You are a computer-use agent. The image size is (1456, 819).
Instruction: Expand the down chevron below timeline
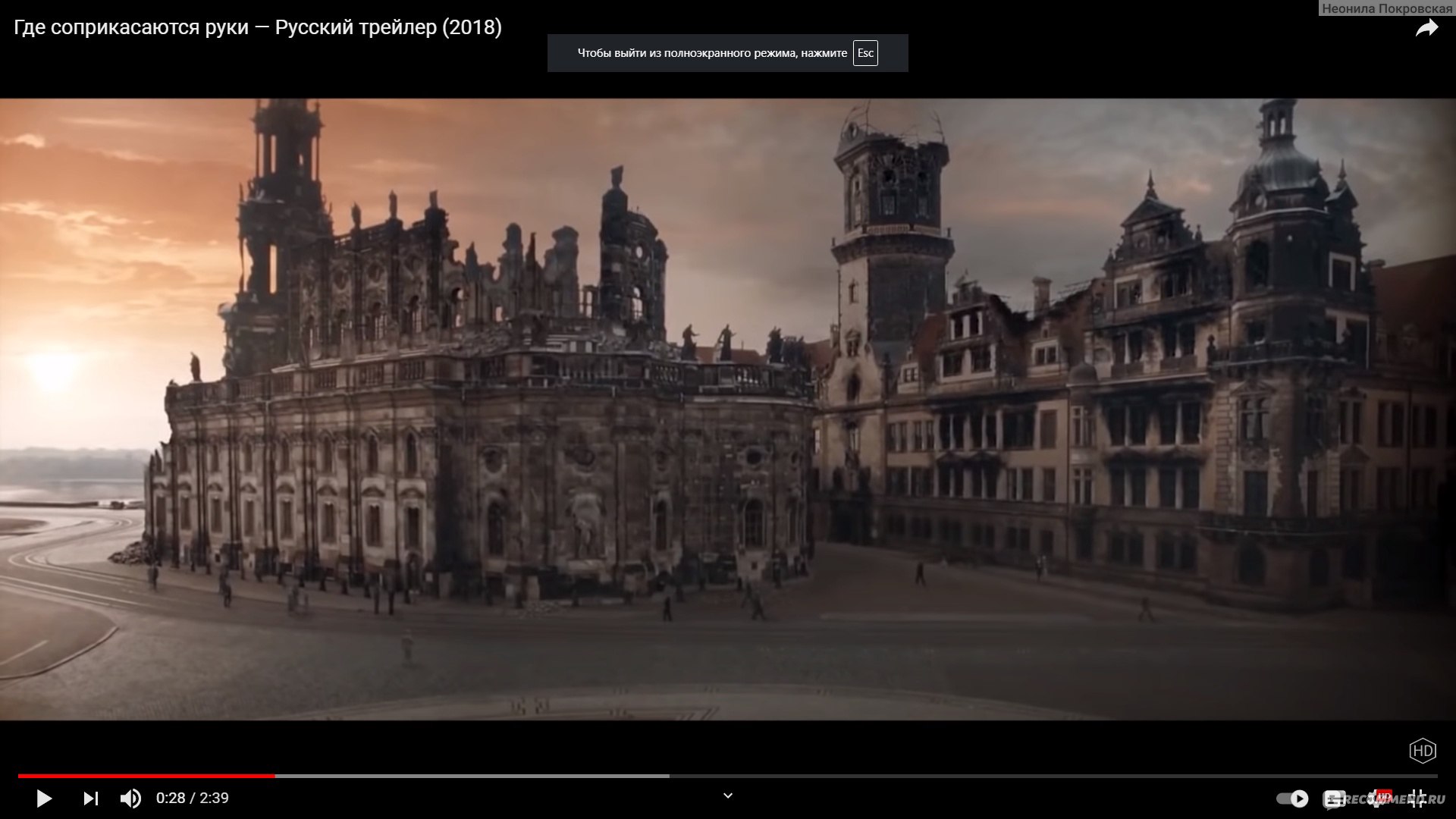click(728, 795)
